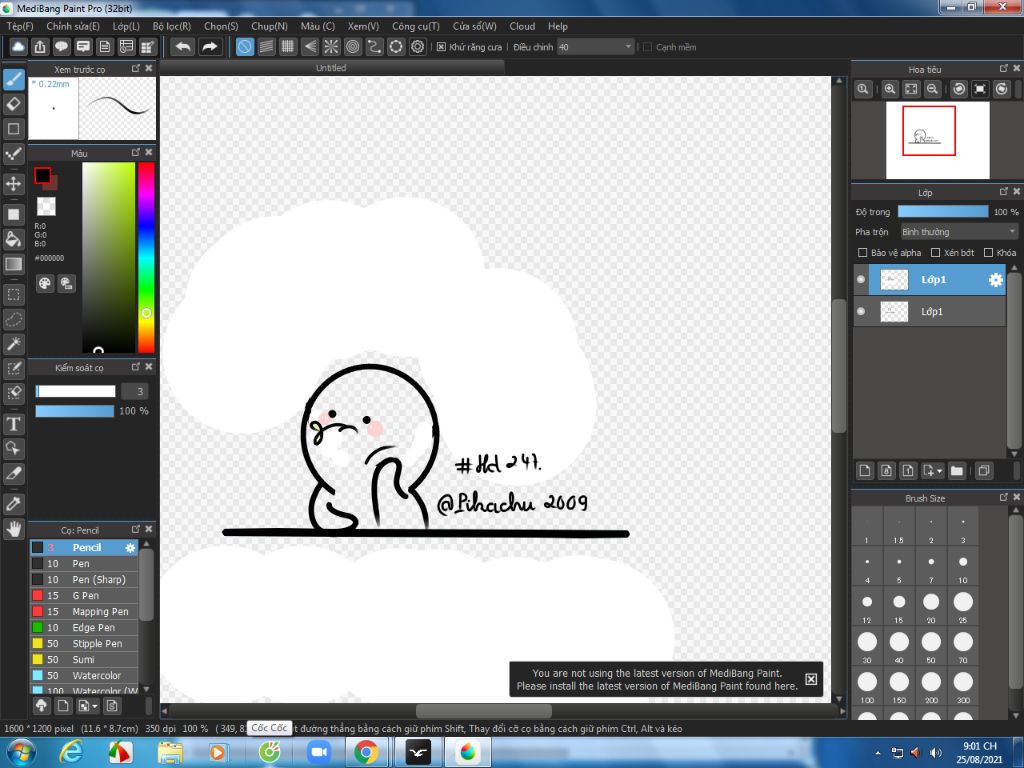Image resolution: width=1024 pixels, height=768 pixels.
Task: Toggle the Khử răng cưa checkbox
Action: point(441,47)
